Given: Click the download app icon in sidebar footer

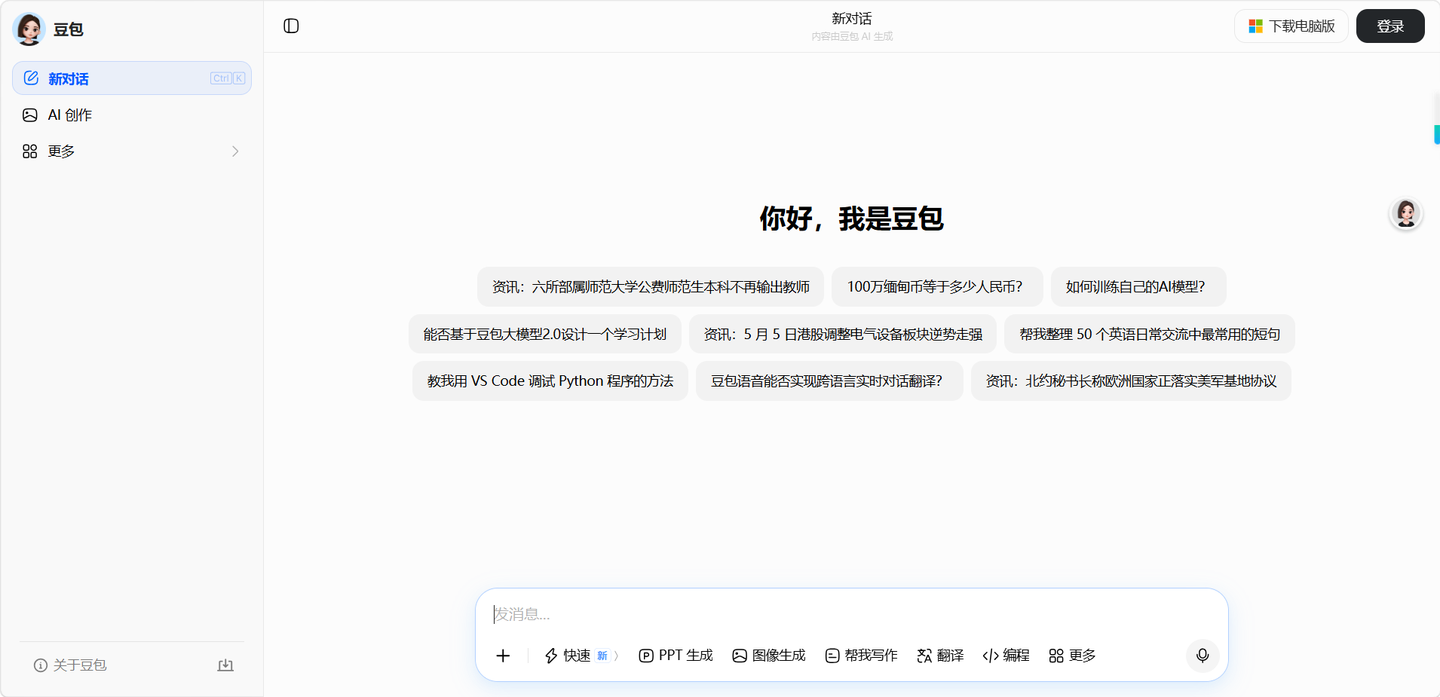Looking at the screenshot, I should (x=226, y=665).
